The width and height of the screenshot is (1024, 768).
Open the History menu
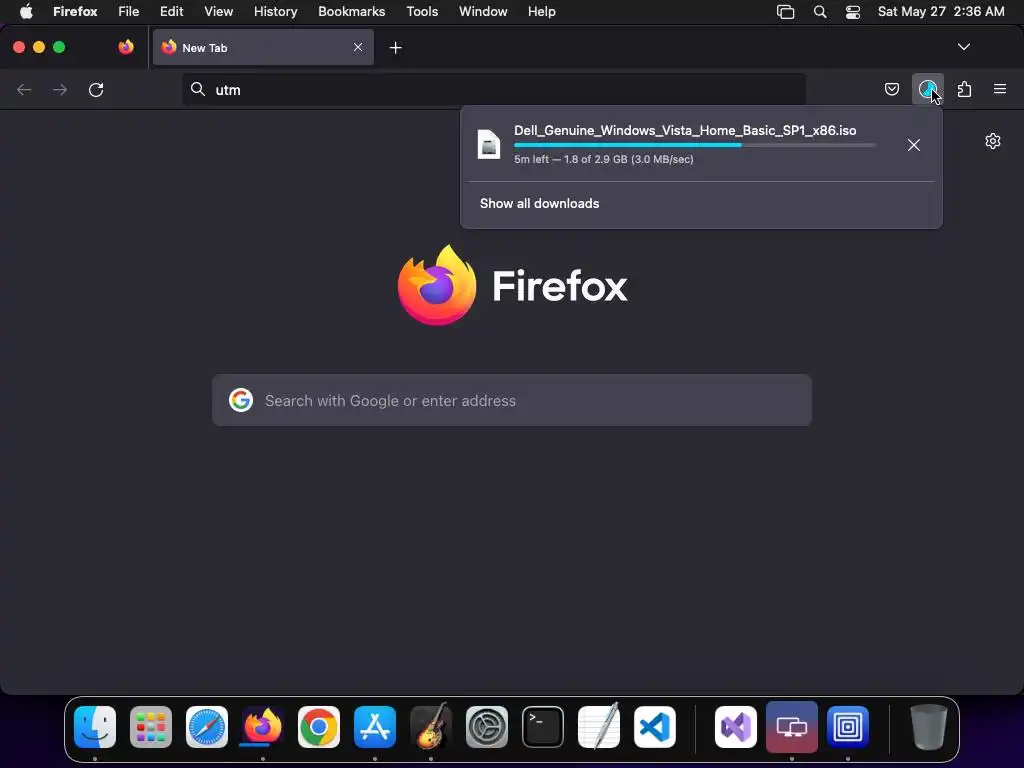pyautogui.click(x=276, y=12)
